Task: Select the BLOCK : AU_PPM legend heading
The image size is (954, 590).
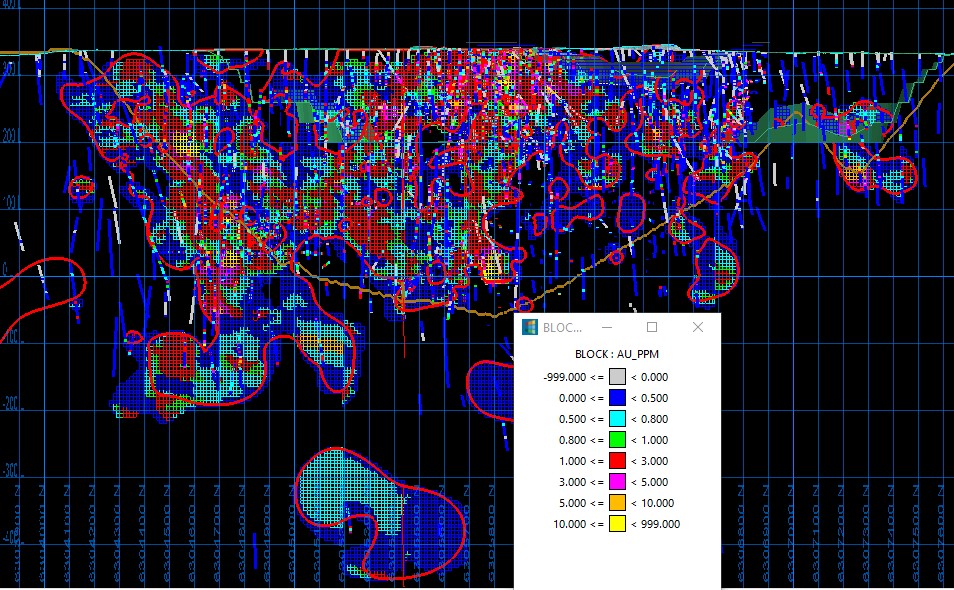Action: pos(616,354)
